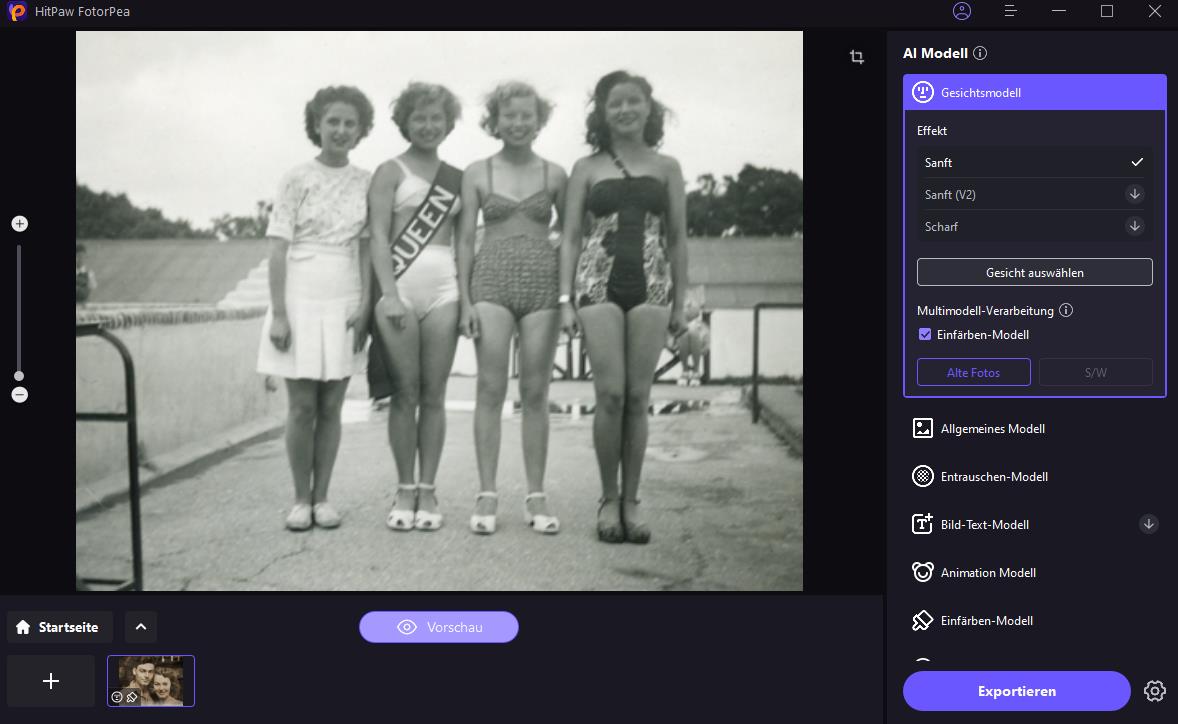Download the Sanft (V2) effect
1178x724 pixels.
(1134, 194)
